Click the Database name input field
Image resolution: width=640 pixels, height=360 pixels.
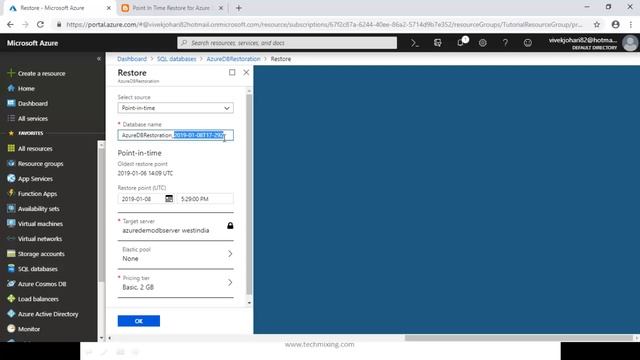click(x=176, y=135)
